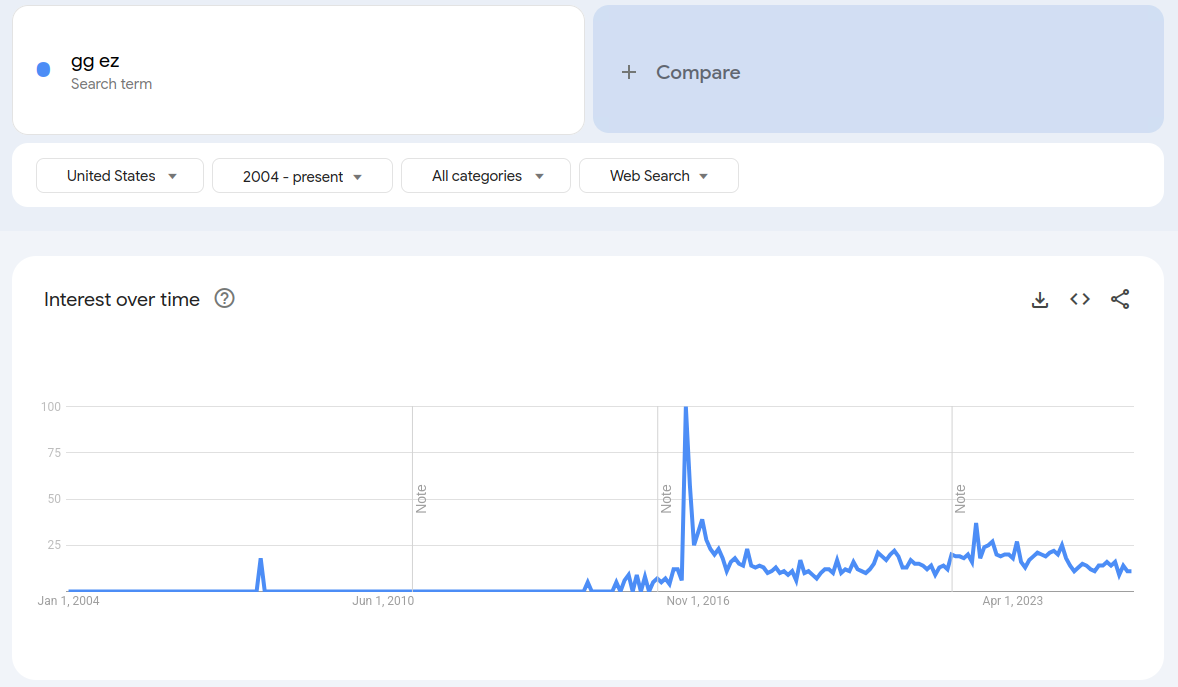
Task: Click the Note marker near Jun 1, 2010
Action: [421, 499]
